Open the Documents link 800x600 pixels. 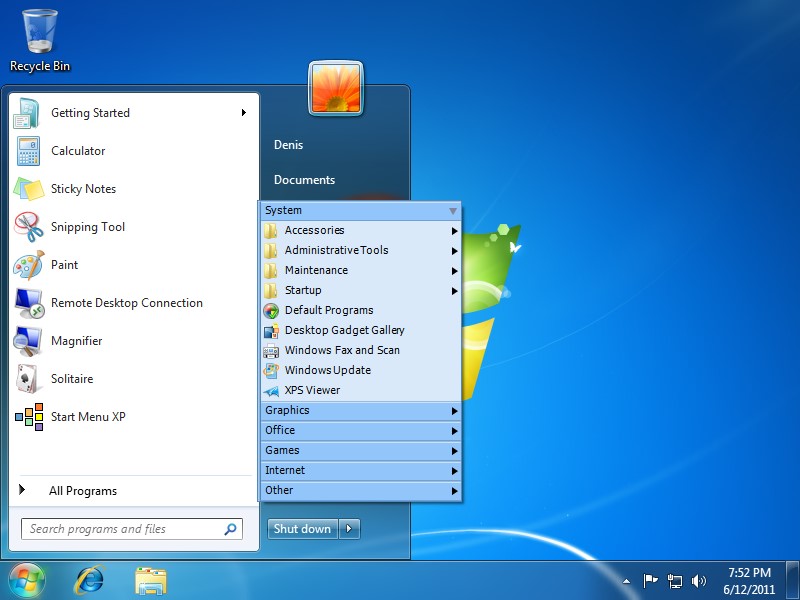point(304,180)
